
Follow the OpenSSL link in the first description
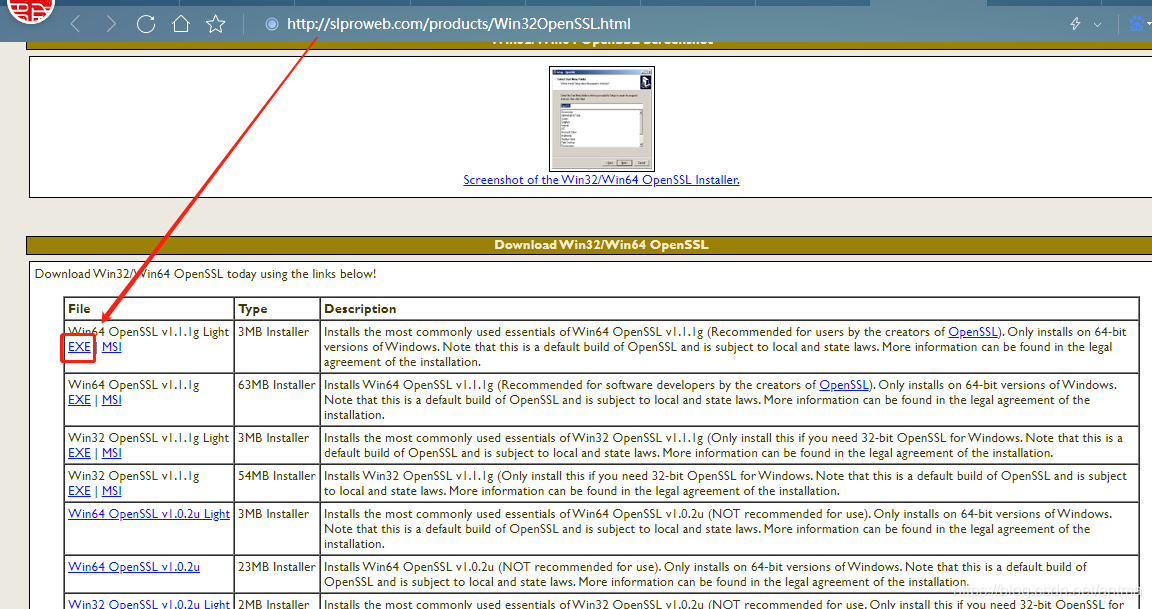(973, 332)
